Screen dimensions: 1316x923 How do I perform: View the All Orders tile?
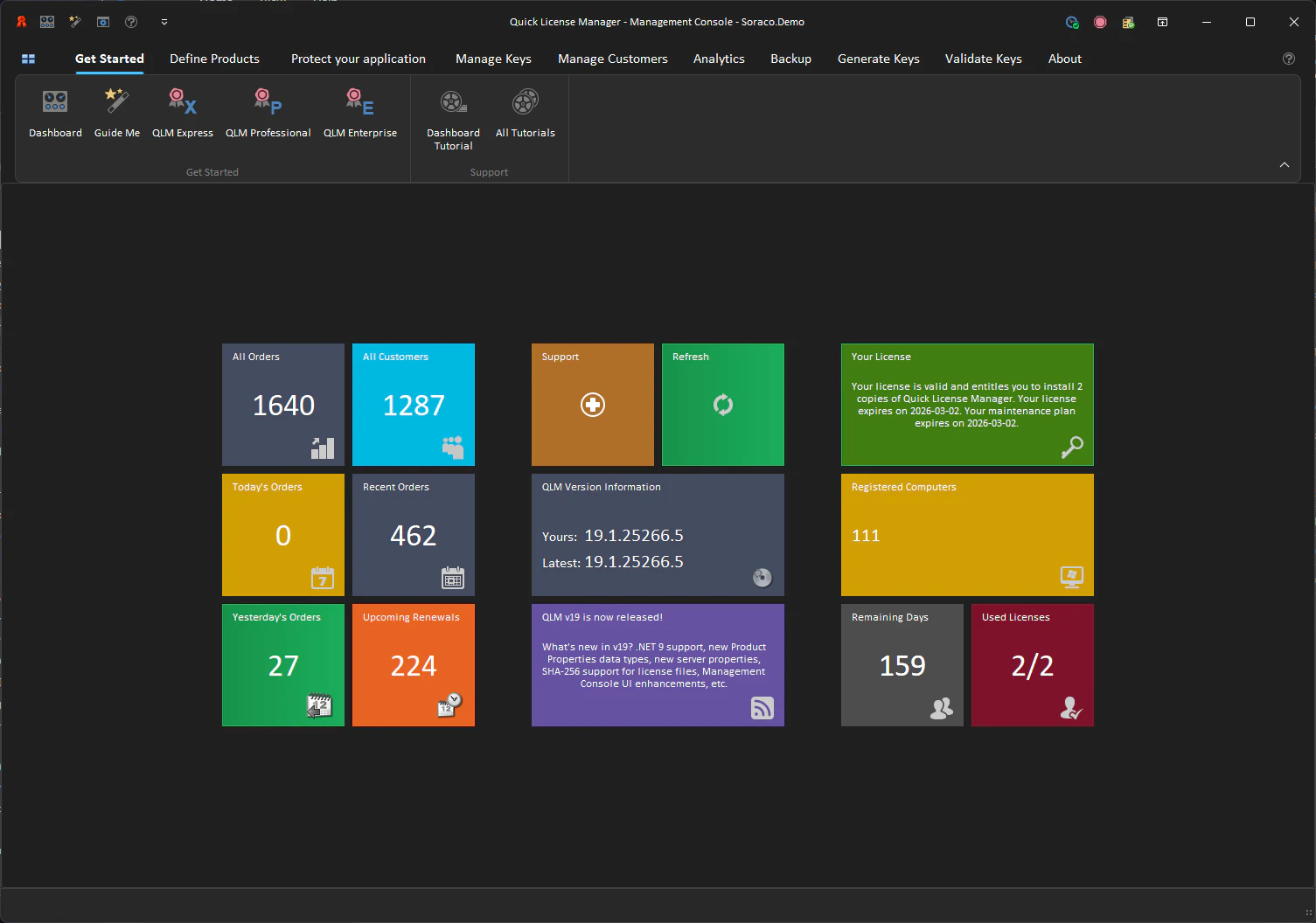[282, 405]
